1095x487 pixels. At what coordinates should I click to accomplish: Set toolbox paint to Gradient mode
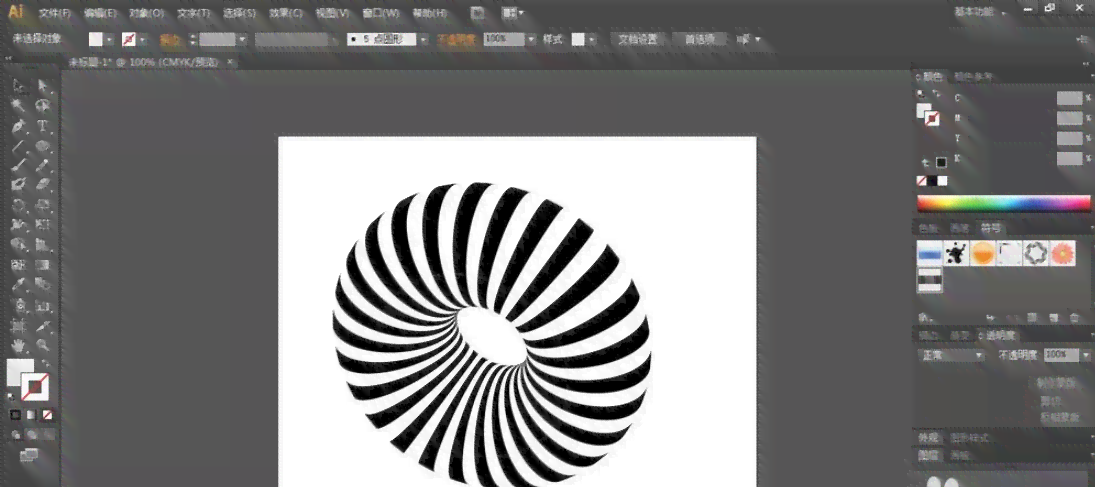click(31, 415)
